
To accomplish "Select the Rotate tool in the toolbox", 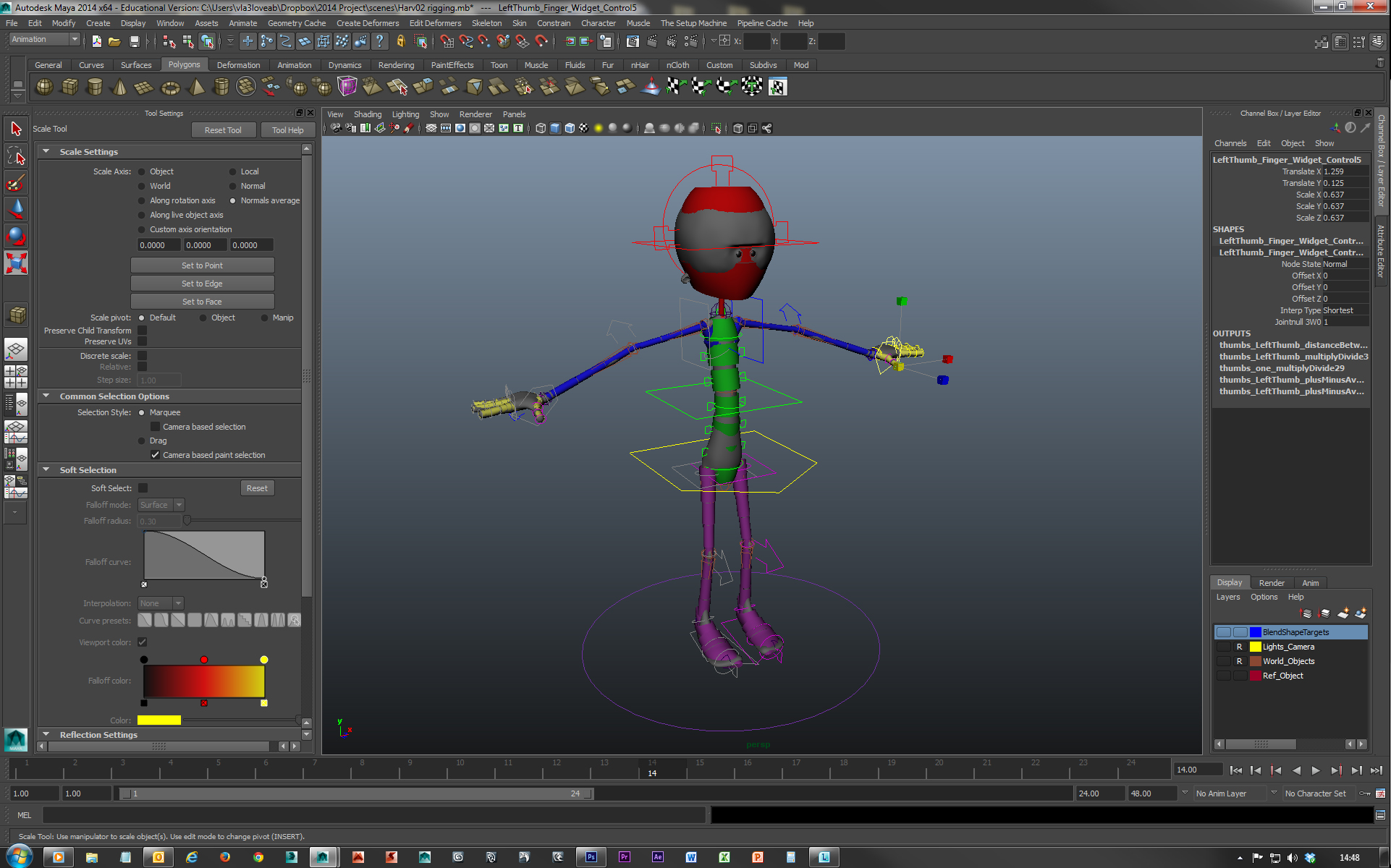I will [16, 236].
